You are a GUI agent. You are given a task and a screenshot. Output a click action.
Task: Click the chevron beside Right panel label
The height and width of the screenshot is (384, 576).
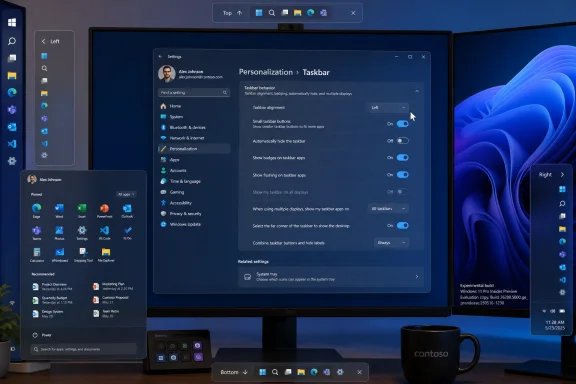pos(562,175)
